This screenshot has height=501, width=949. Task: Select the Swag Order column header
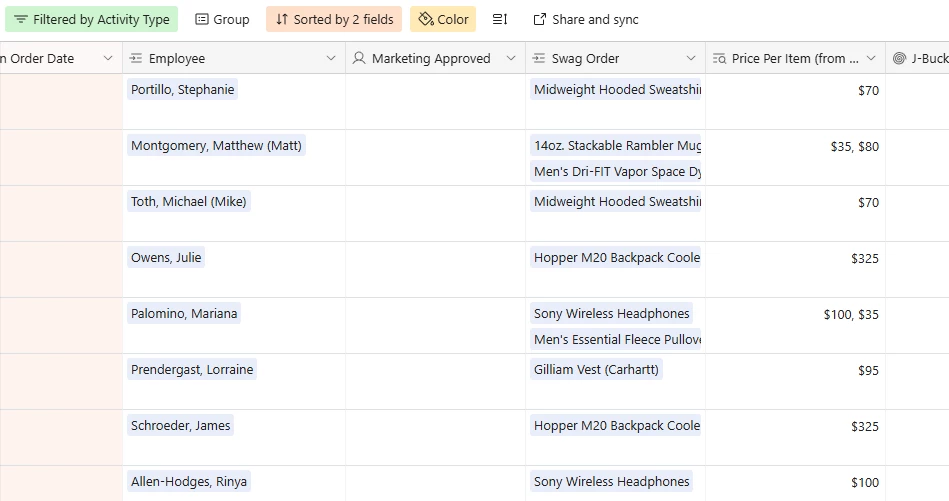[615, 58]
